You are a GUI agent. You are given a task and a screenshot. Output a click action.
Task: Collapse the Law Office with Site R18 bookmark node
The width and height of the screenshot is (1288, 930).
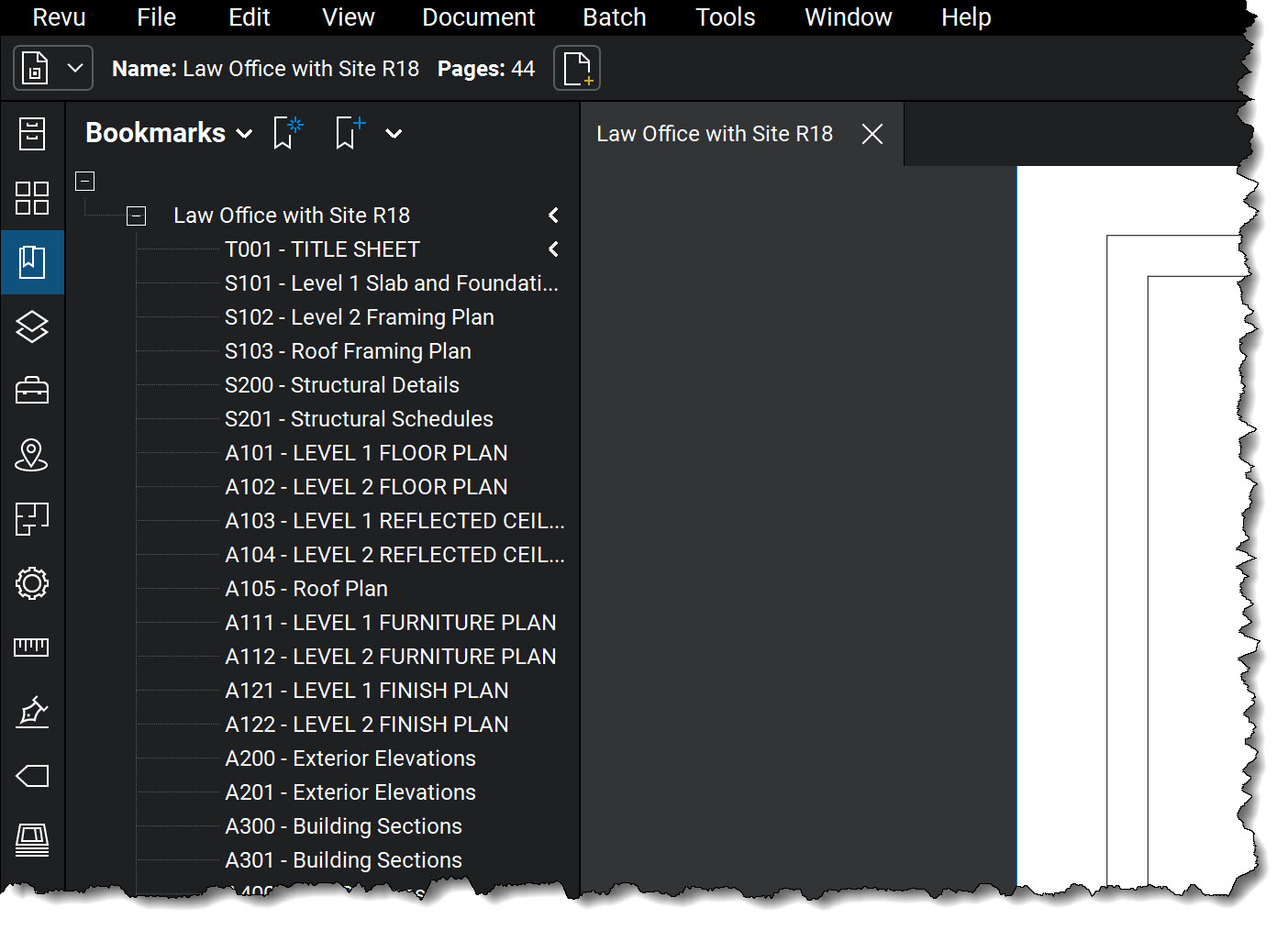coord(135,216)
